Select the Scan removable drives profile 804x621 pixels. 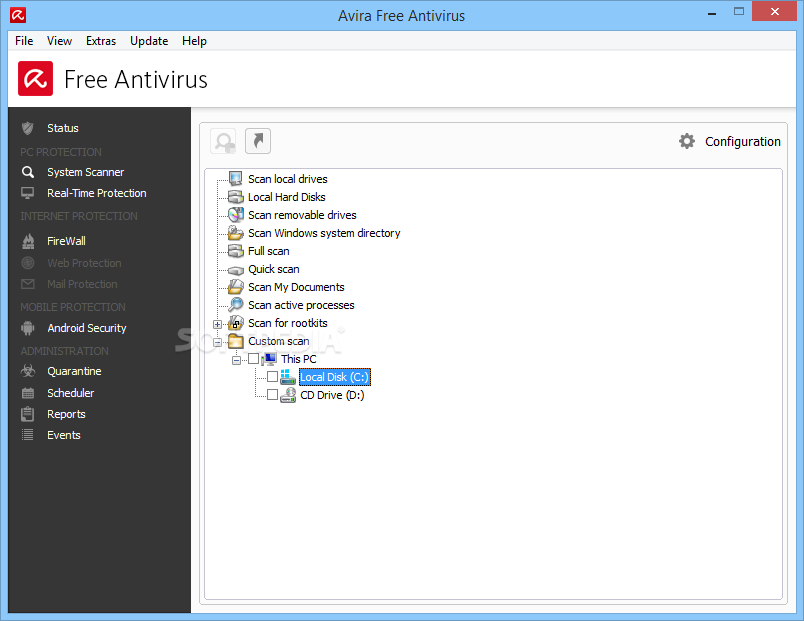coord(302,215)
